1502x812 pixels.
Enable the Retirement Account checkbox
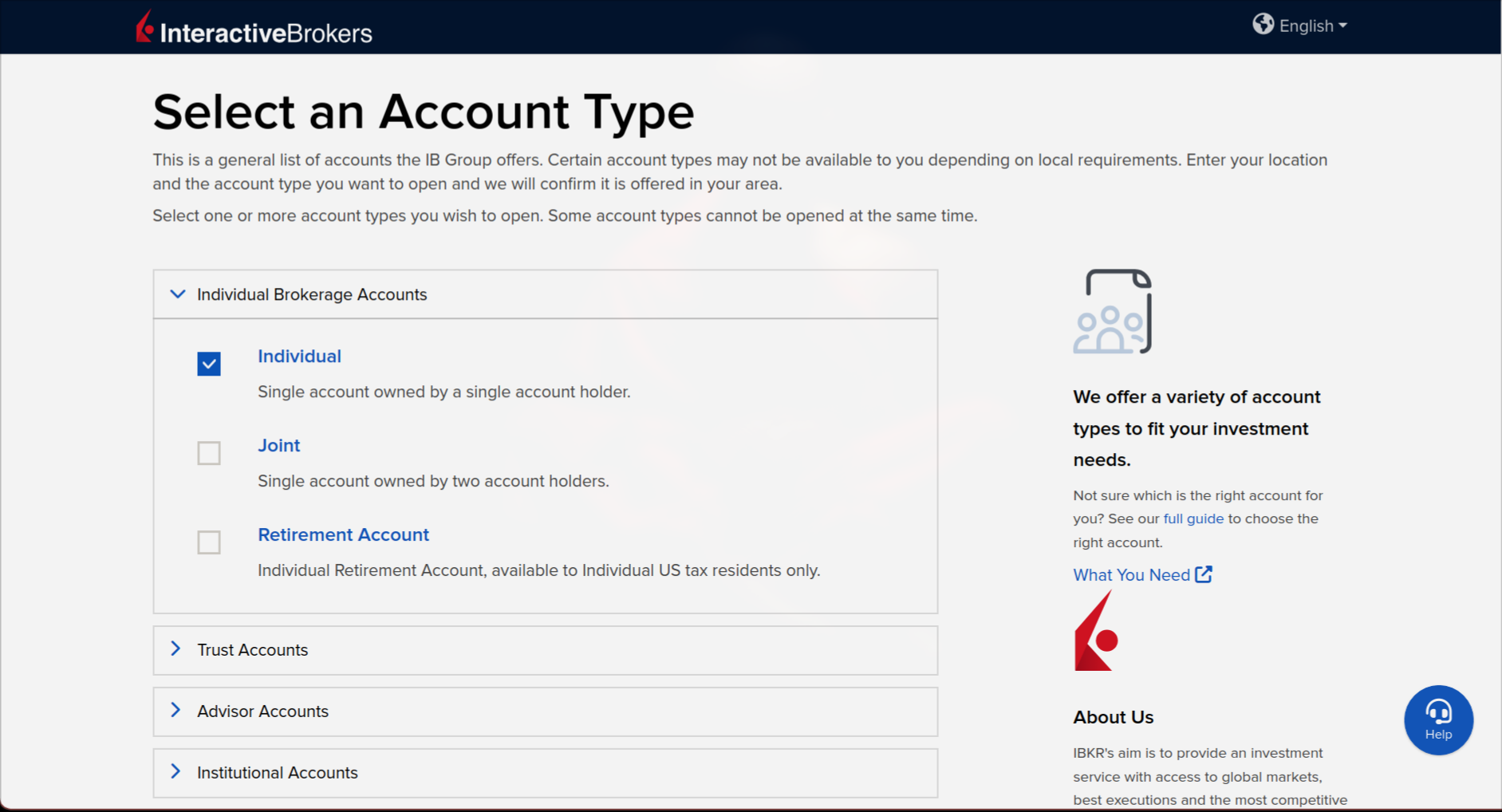[x=209, y=542]
